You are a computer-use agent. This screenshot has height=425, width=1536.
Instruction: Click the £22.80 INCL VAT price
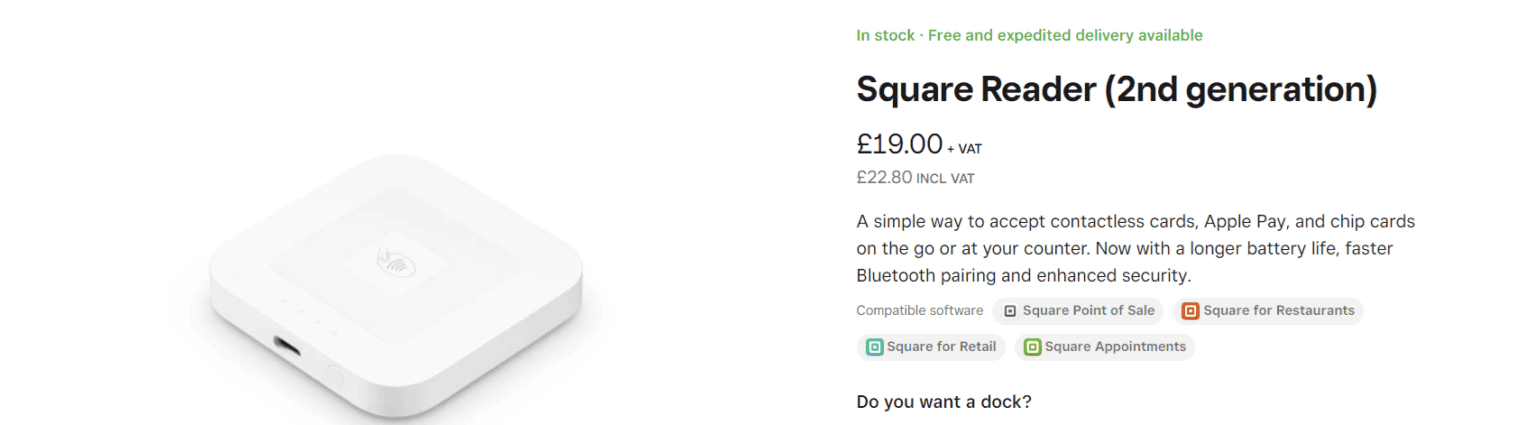point(914,178)
